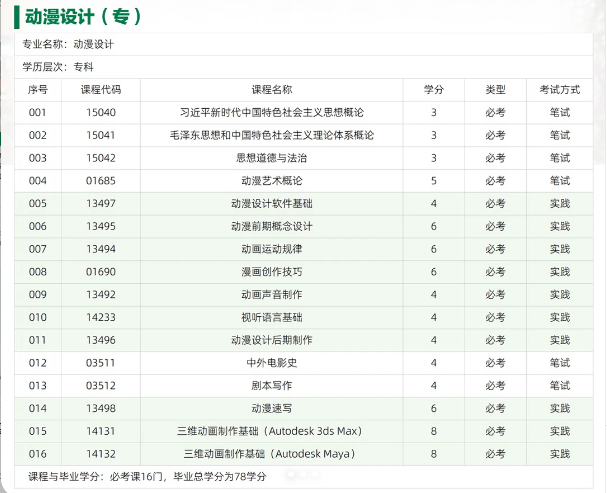Click 必考 in the 剧本写作 row
607x493 pixels.
pos(496,386)
